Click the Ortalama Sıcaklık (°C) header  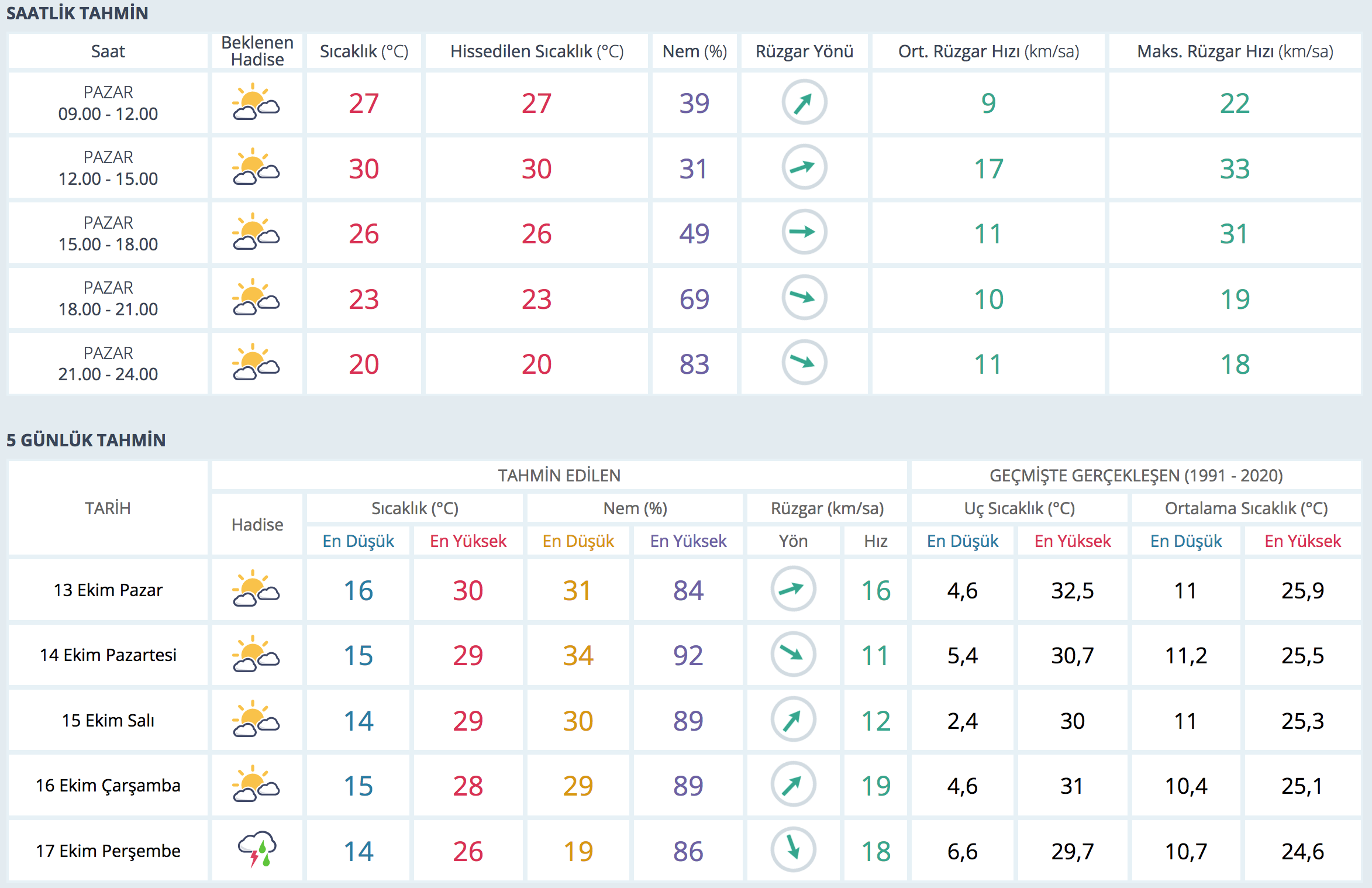point(1246,508)
